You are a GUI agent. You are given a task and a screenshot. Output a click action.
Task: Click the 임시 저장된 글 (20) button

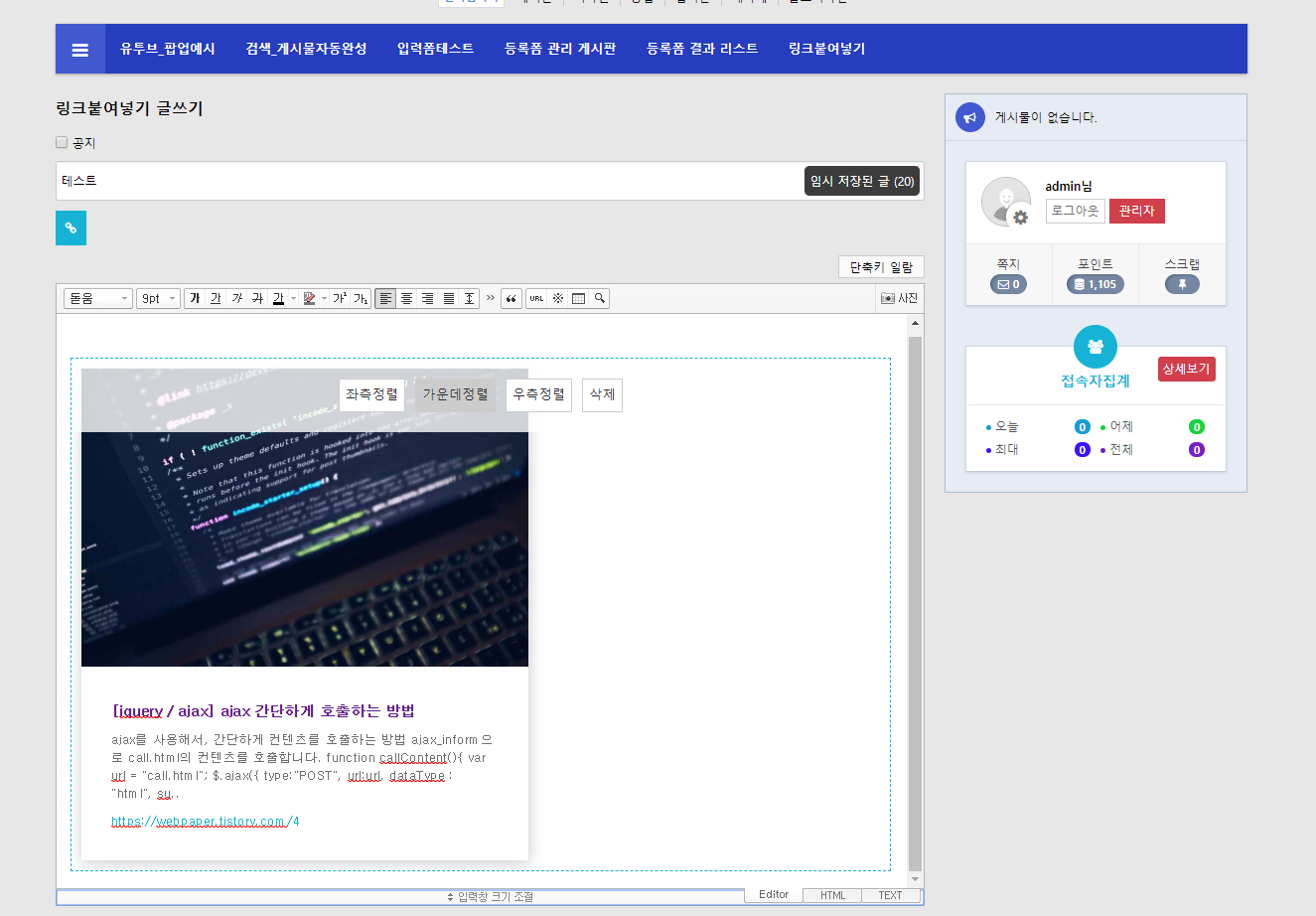pyautogui.click(x=861, y=181)
